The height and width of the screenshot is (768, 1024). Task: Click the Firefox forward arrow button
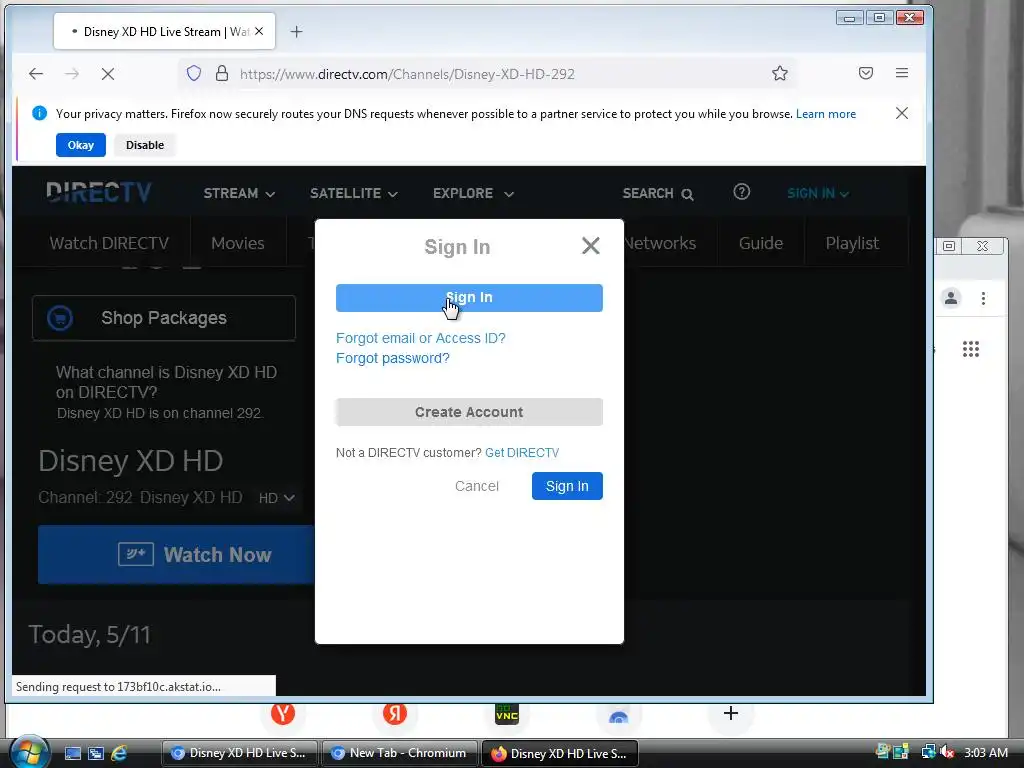pos(72,74)
